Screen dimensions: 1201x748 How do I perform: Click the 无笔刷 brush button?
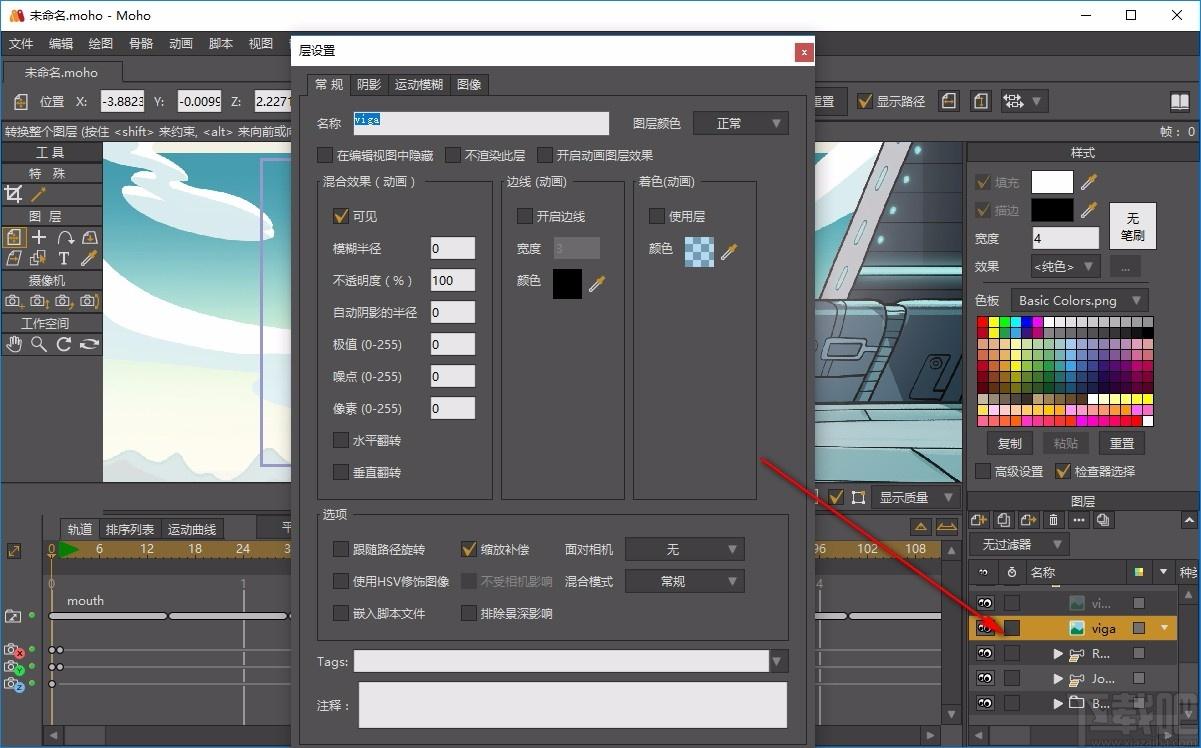(x=1132, y=226)
